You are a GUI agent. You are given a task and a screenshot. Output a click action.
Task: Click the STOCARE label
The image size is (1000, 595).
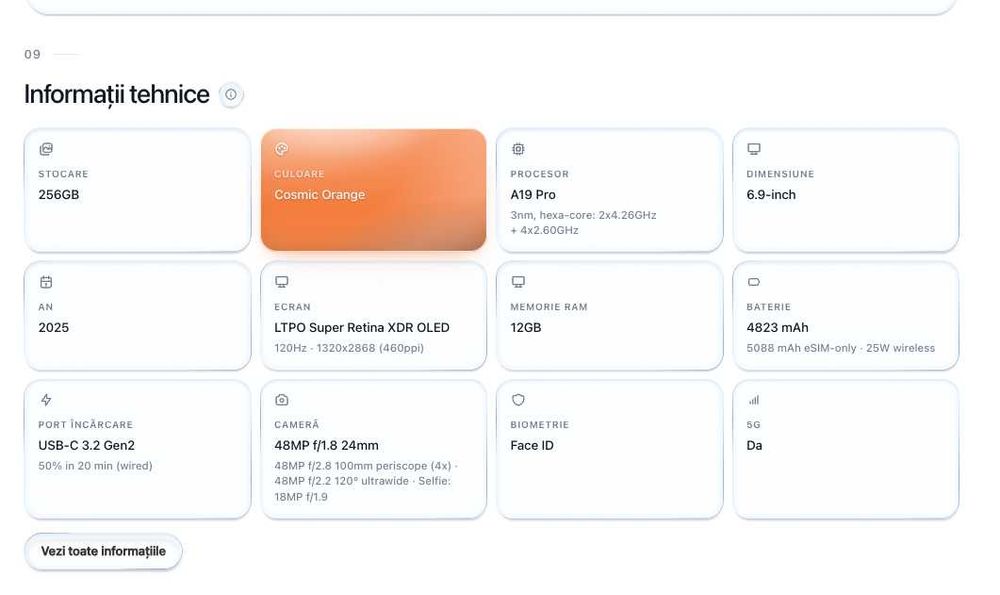[63, 174]
